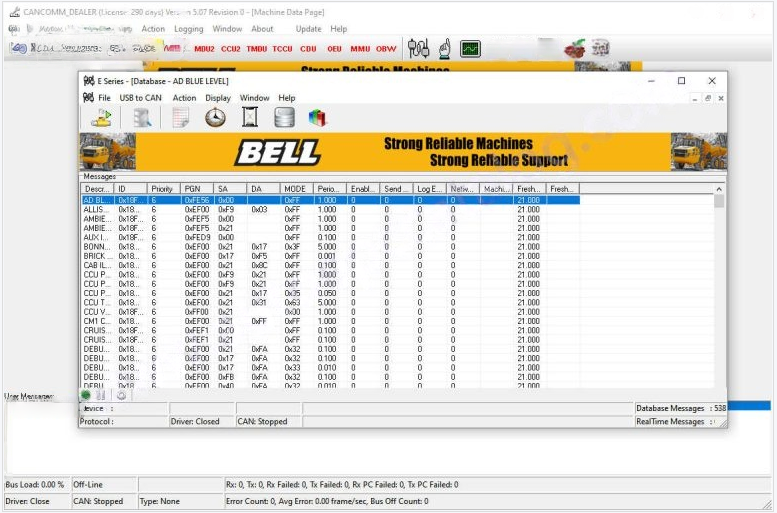Open the green oscilloscope monitor icon
Image resolution: width=777 pixels, height=513 pixels.
click(470, 49)
